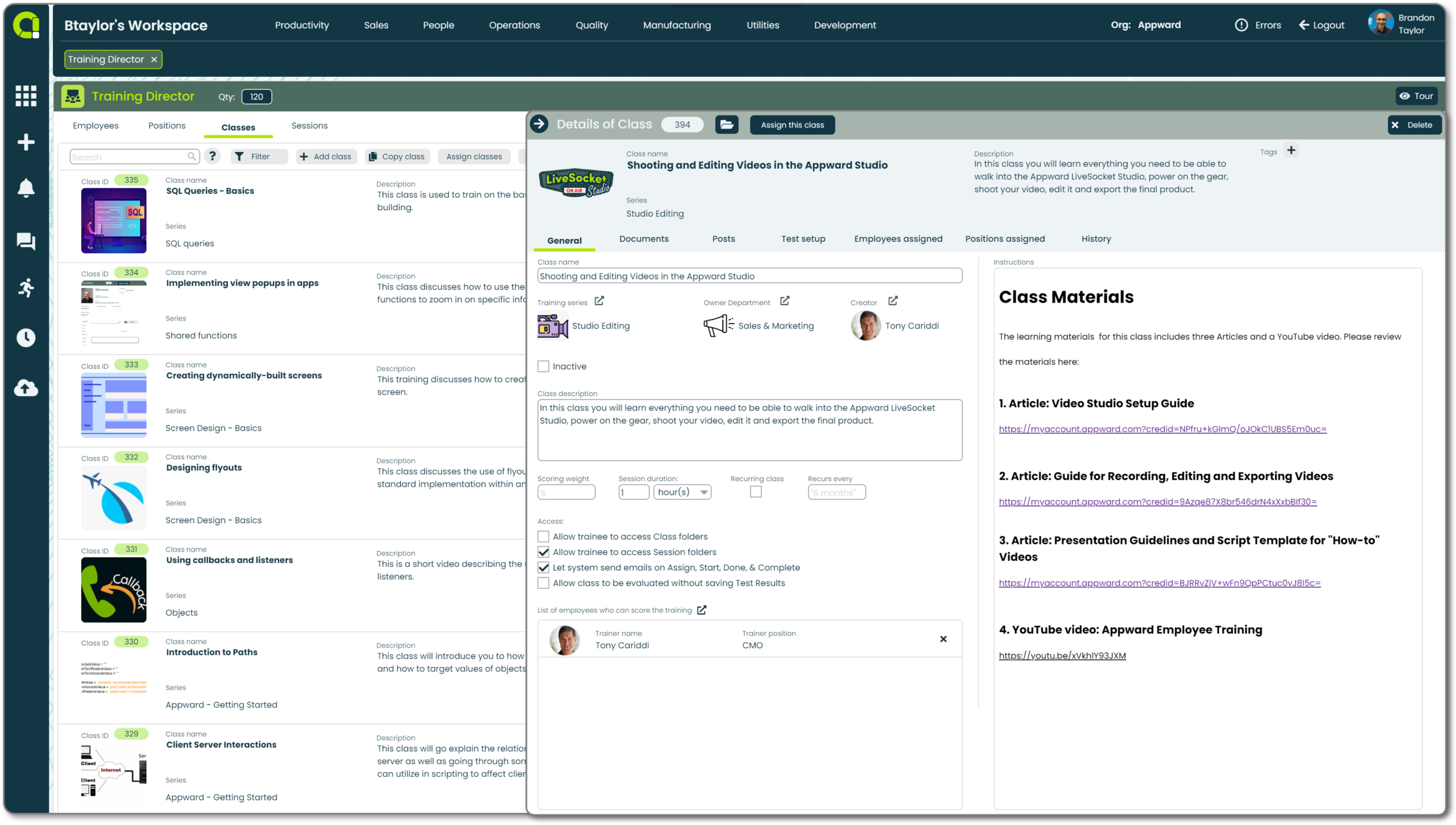Open the hour(s) duration unit dropdown
1456x825 pixels.
[x=682, y=492]
